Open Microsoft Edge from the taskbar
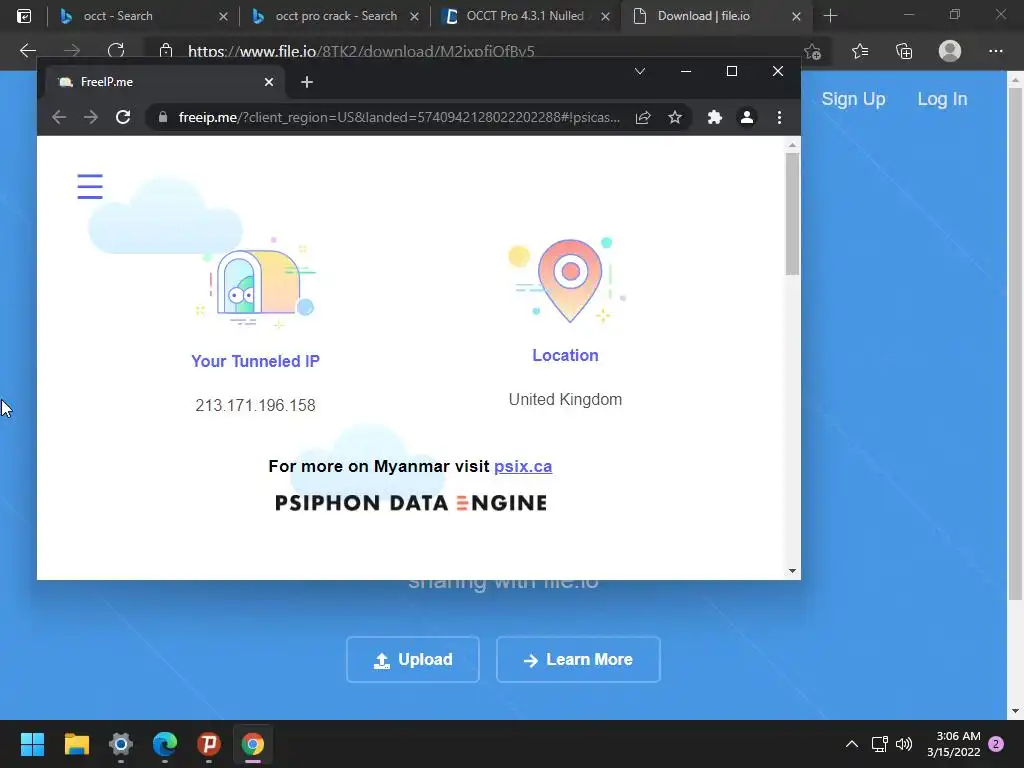The height and width of the screenshot is (768, 1024). pyautogui.click(x=165, y=744)
